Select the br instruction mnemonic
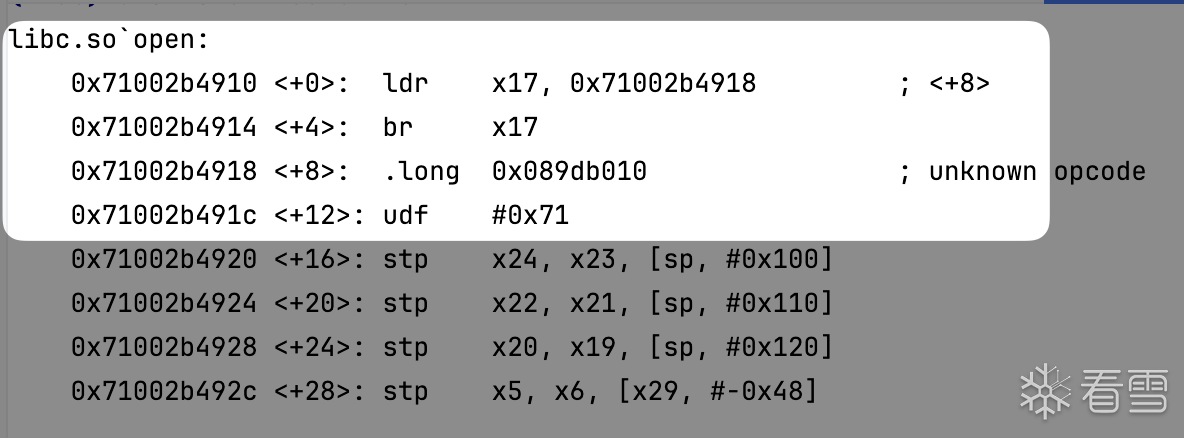Image resolution: width=1184 pixels, height=438 pixels. click(397, 127)
